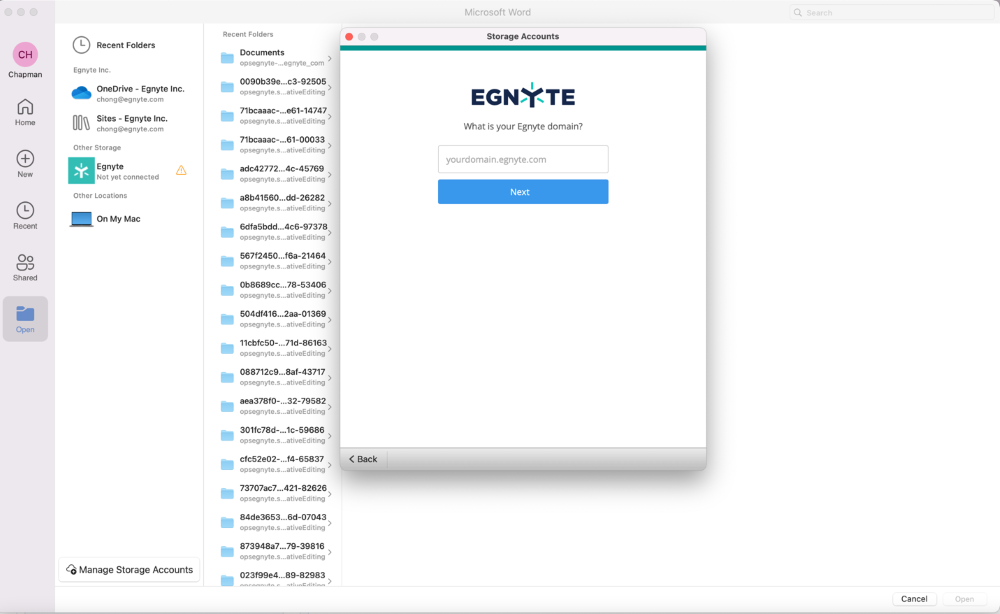Select Recent Folders clock entry

tap(114, 45)
